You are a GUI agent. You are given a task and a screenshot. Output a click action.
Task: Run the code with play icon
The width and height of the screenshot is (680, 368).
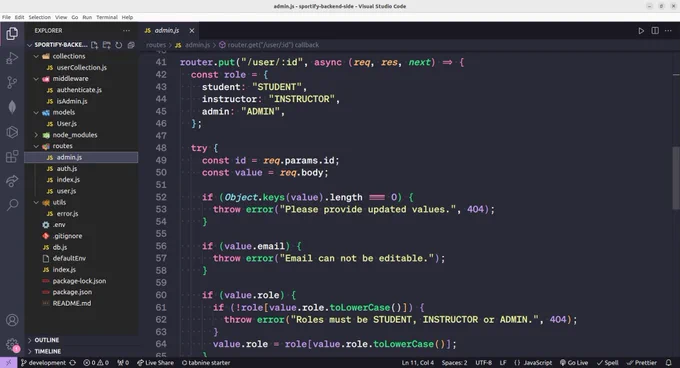coord(641,31)
